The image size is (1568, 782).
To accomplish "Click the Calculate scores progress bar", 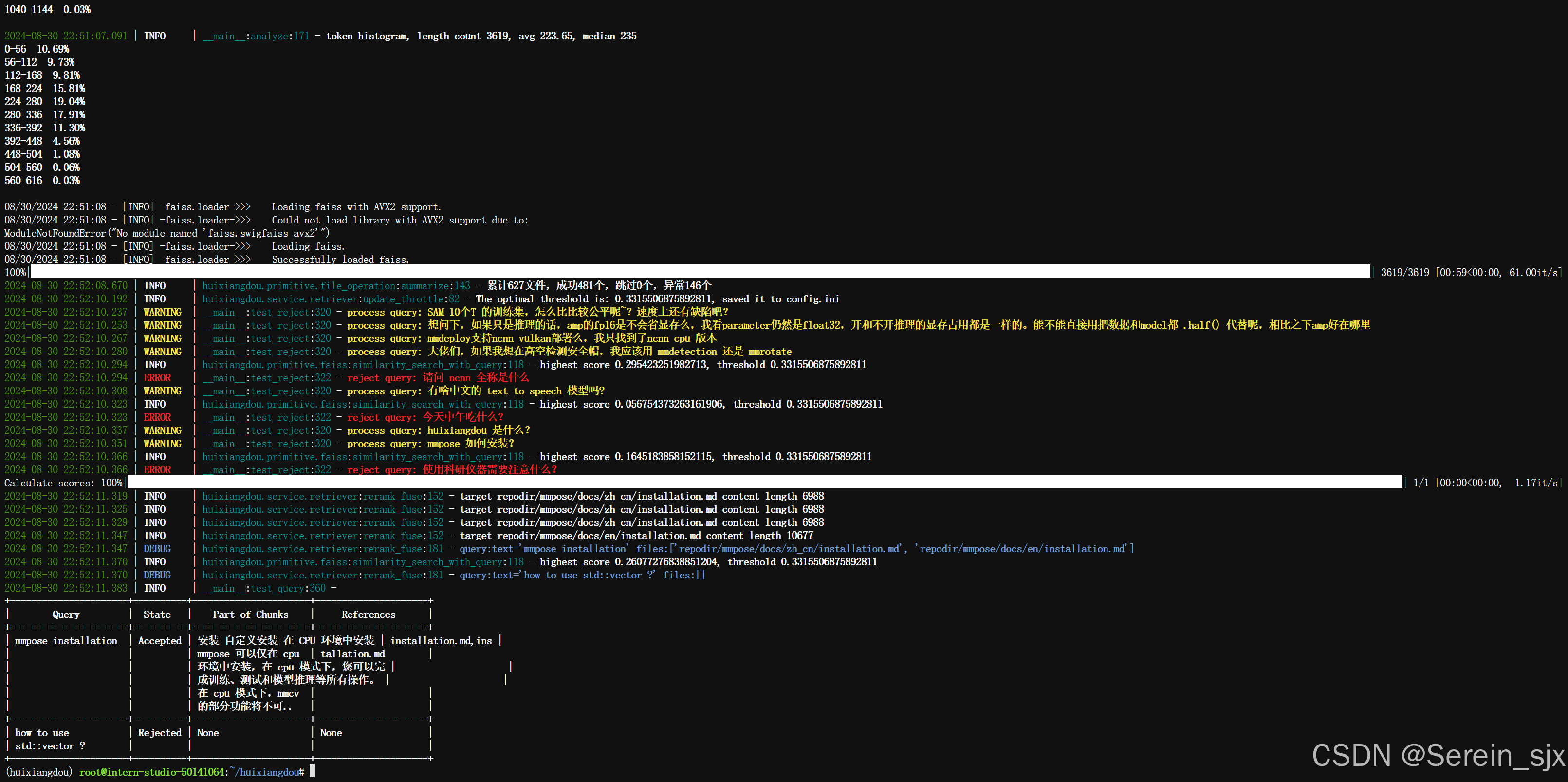I will pos(764,483).
